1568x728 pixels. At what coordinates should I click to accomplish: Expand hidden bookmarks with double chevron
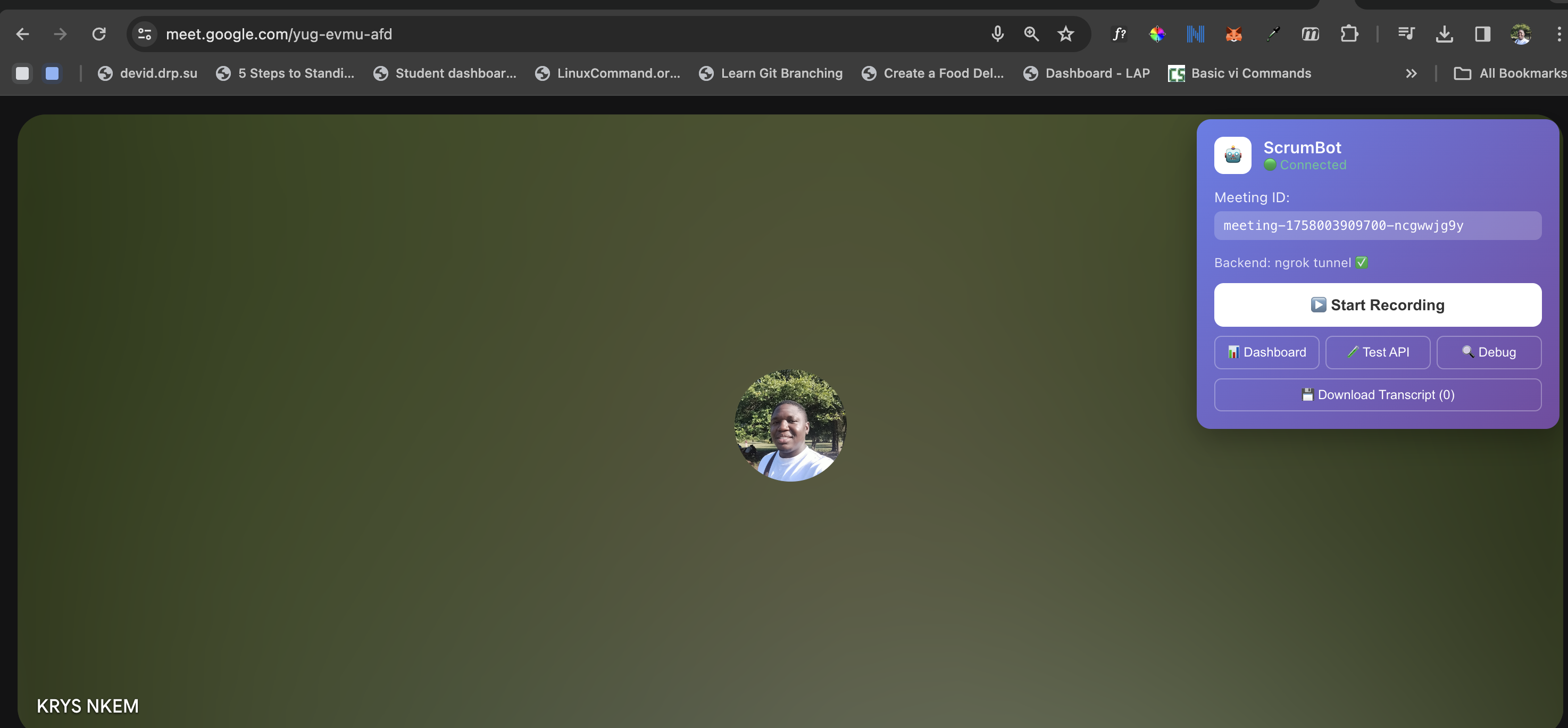(1411, 74)
